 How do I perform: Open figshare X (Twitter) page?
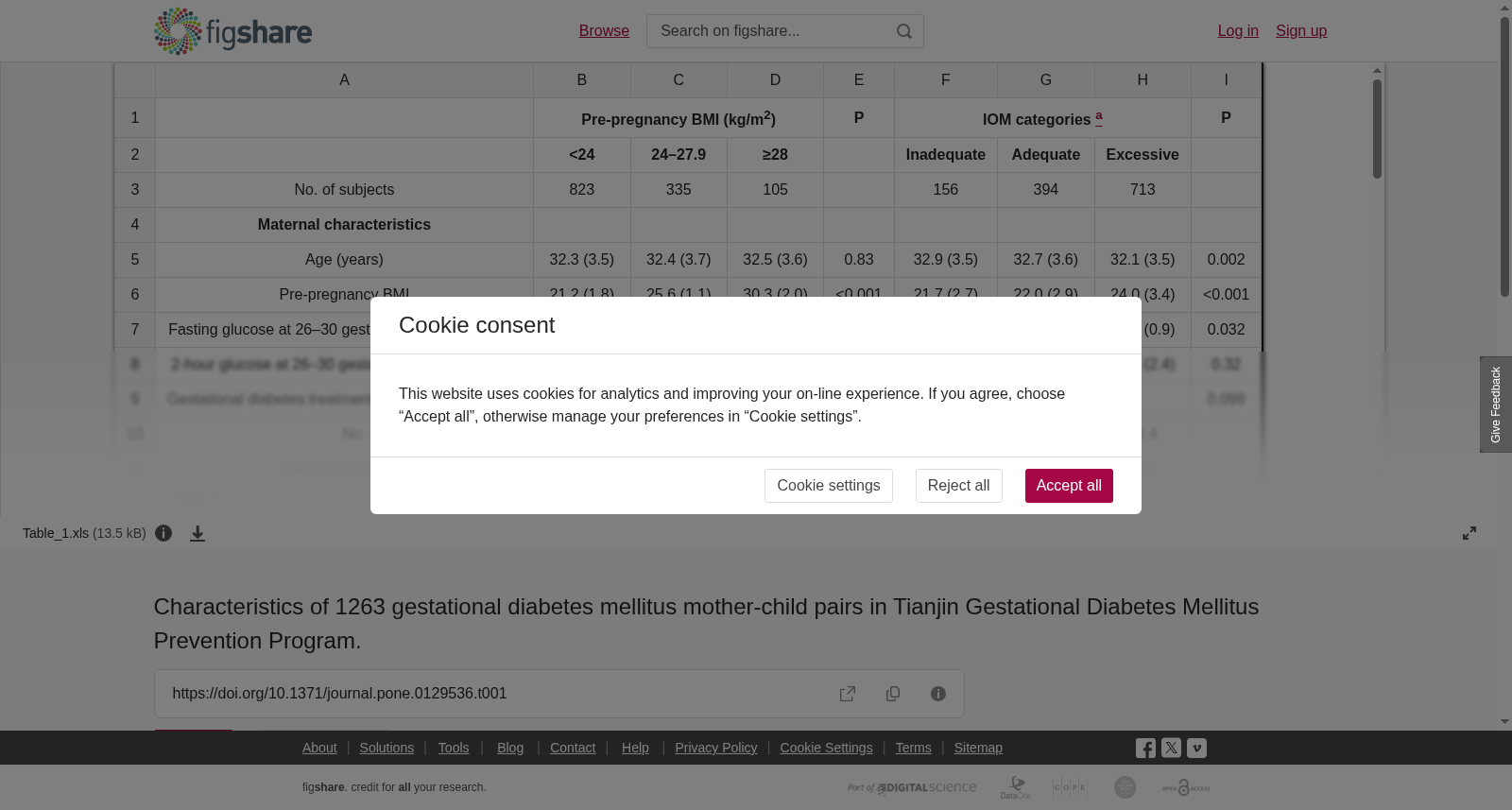click(x=1171, y=748)
